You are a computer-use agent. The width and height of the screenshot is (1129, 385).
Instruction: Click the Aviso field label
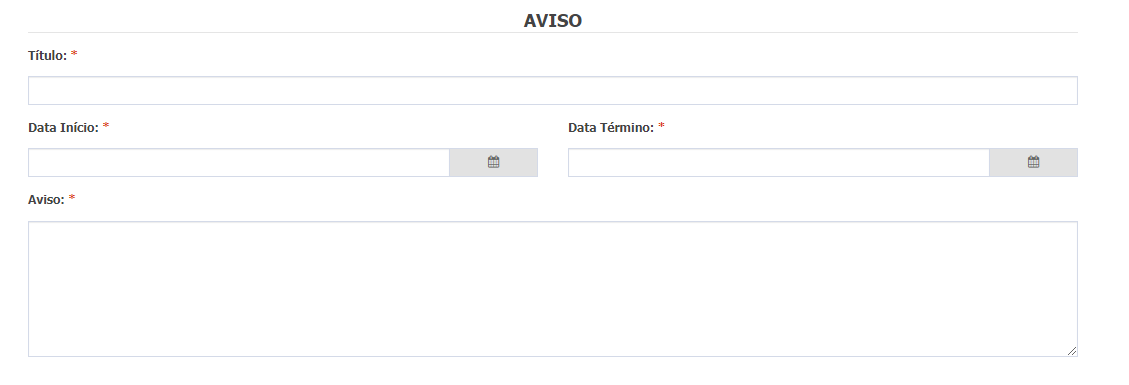click(46, 199)
